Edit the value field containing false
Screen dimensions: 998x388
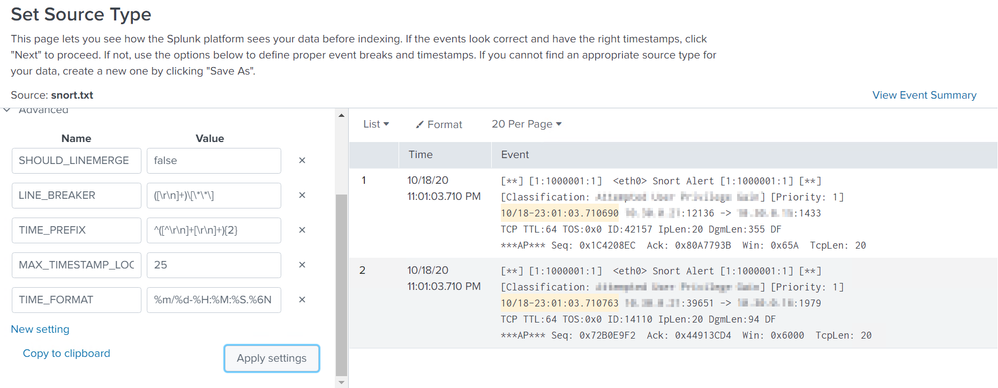[214, 161]
